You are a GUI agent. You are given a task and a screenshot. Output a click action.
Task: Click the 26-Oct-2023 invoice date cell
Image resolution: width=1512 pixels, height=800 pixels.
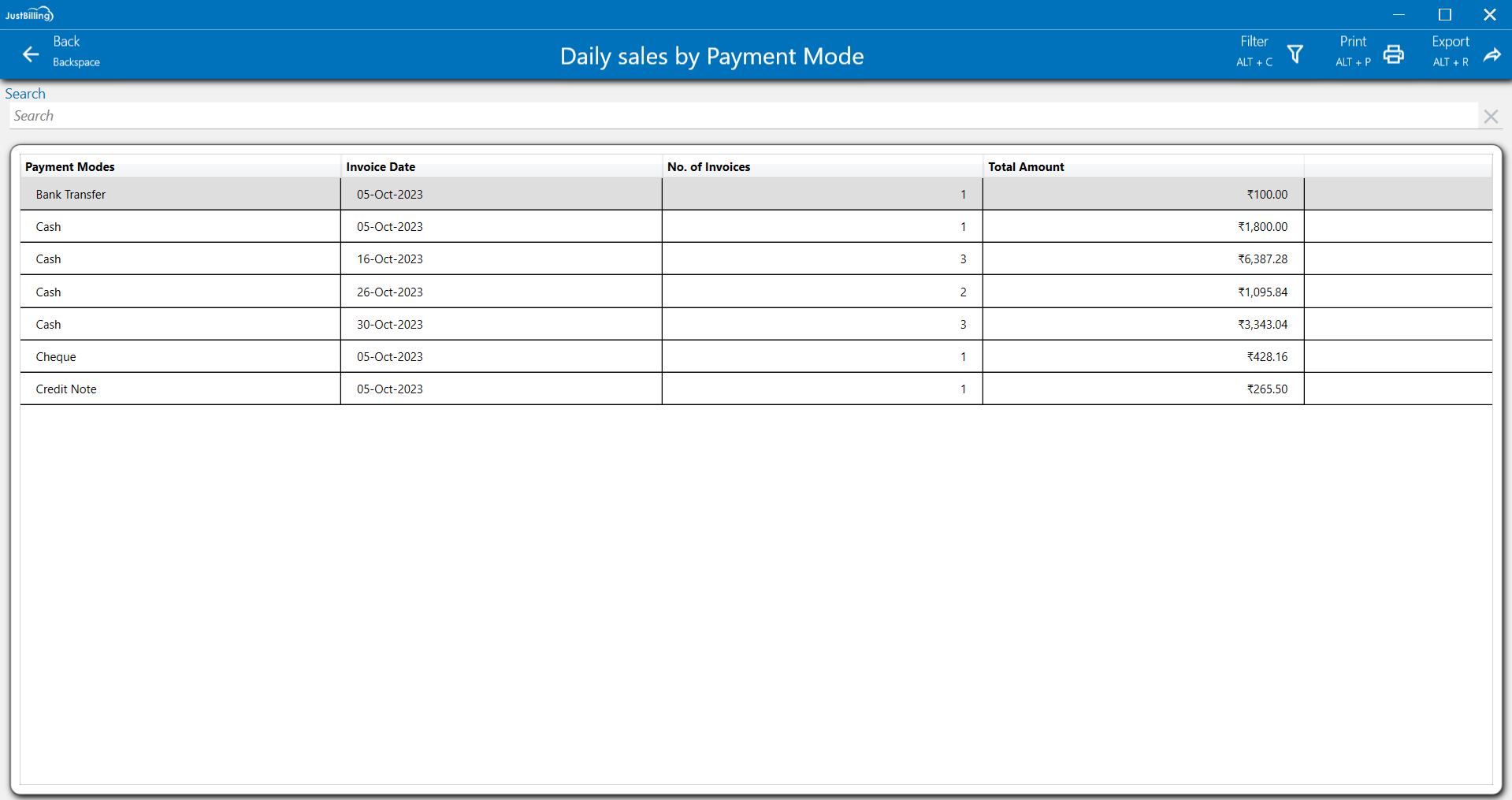pyautogui.click(x=390, y=292)
